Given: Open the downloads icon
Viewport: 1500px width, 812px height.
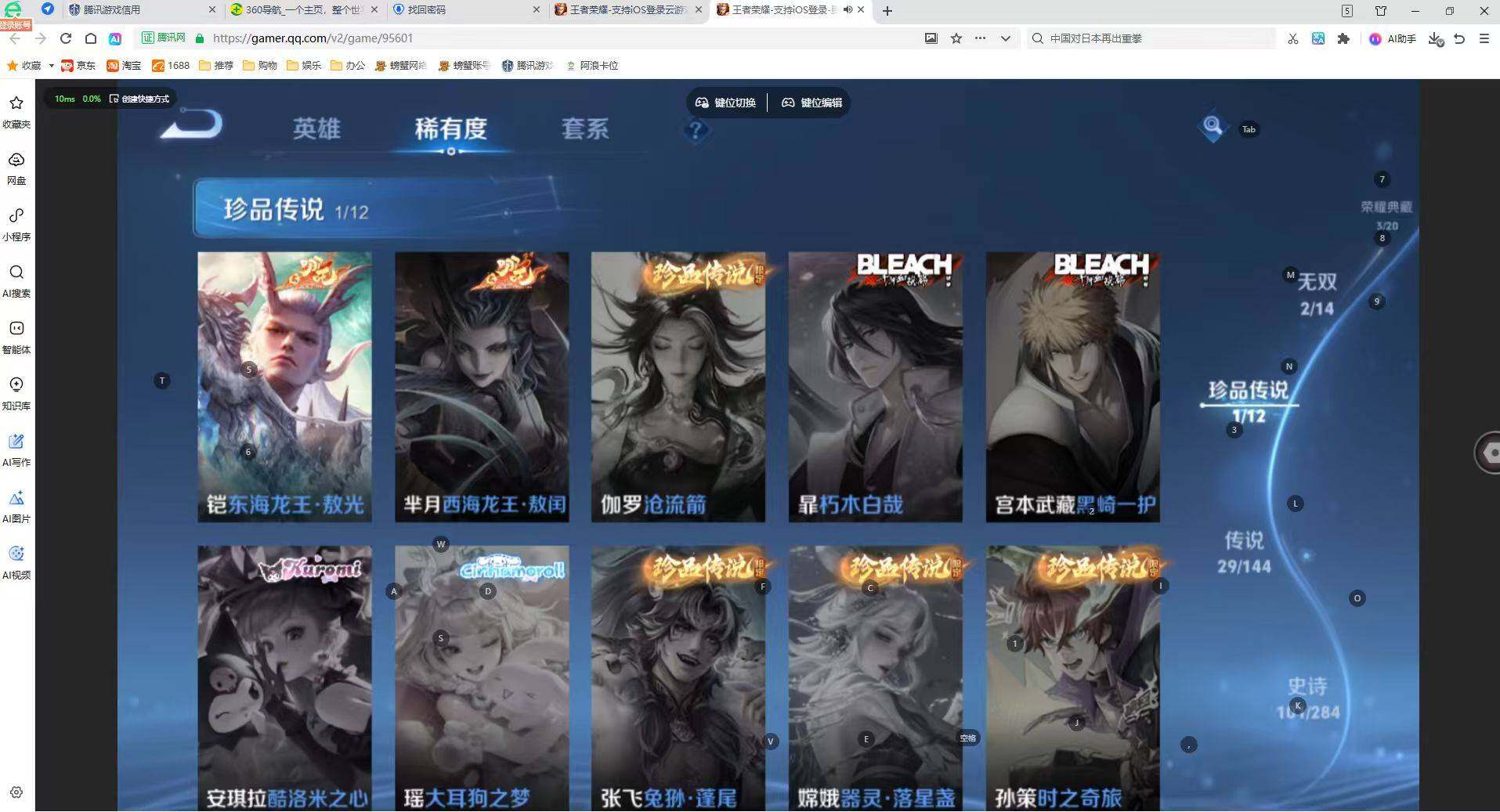Looking at the screenshot, I should [x=1435, y=38].
